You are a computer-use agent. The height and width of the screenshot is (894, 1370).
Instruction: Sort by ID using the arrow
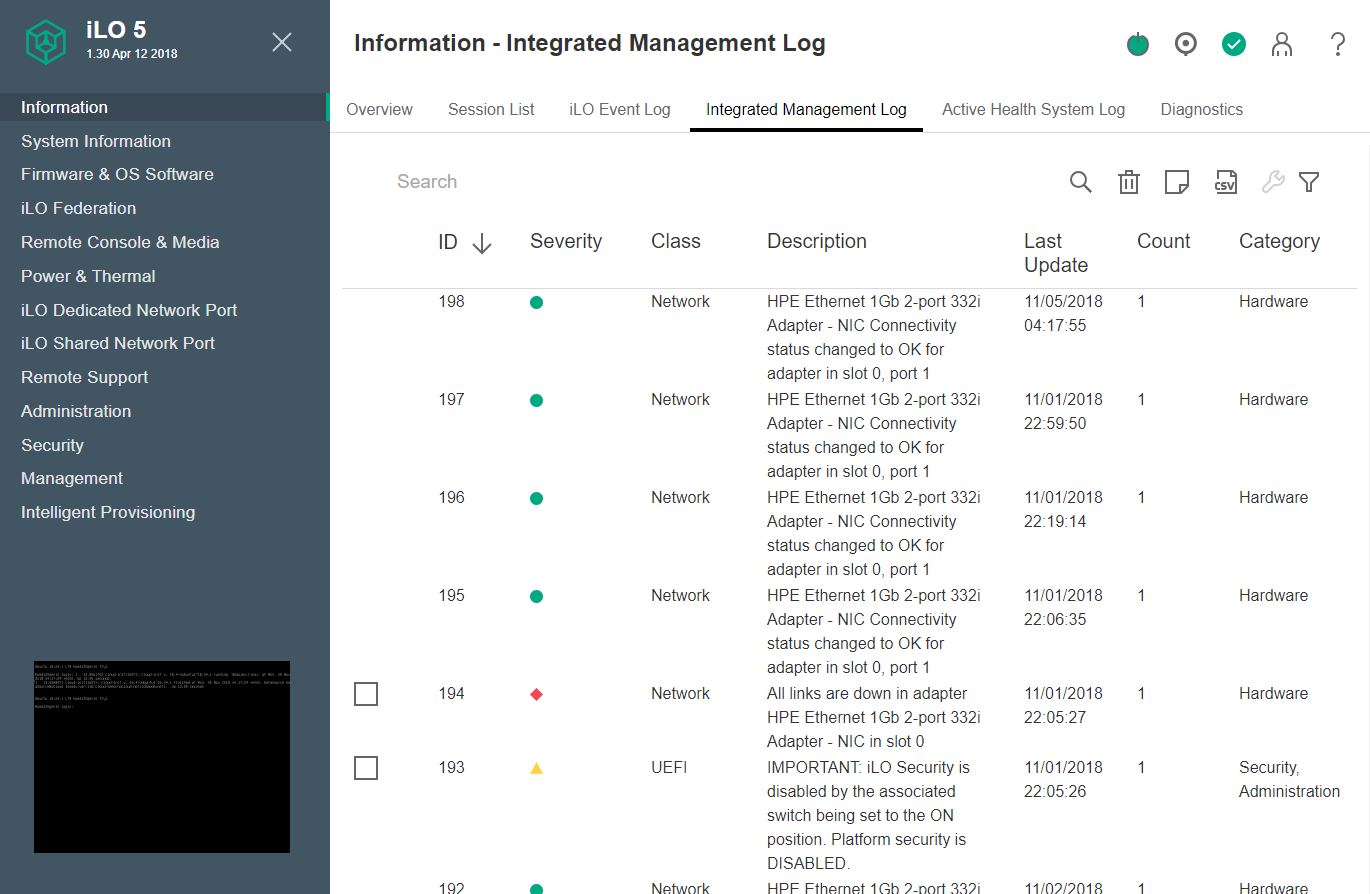(481, 243)
